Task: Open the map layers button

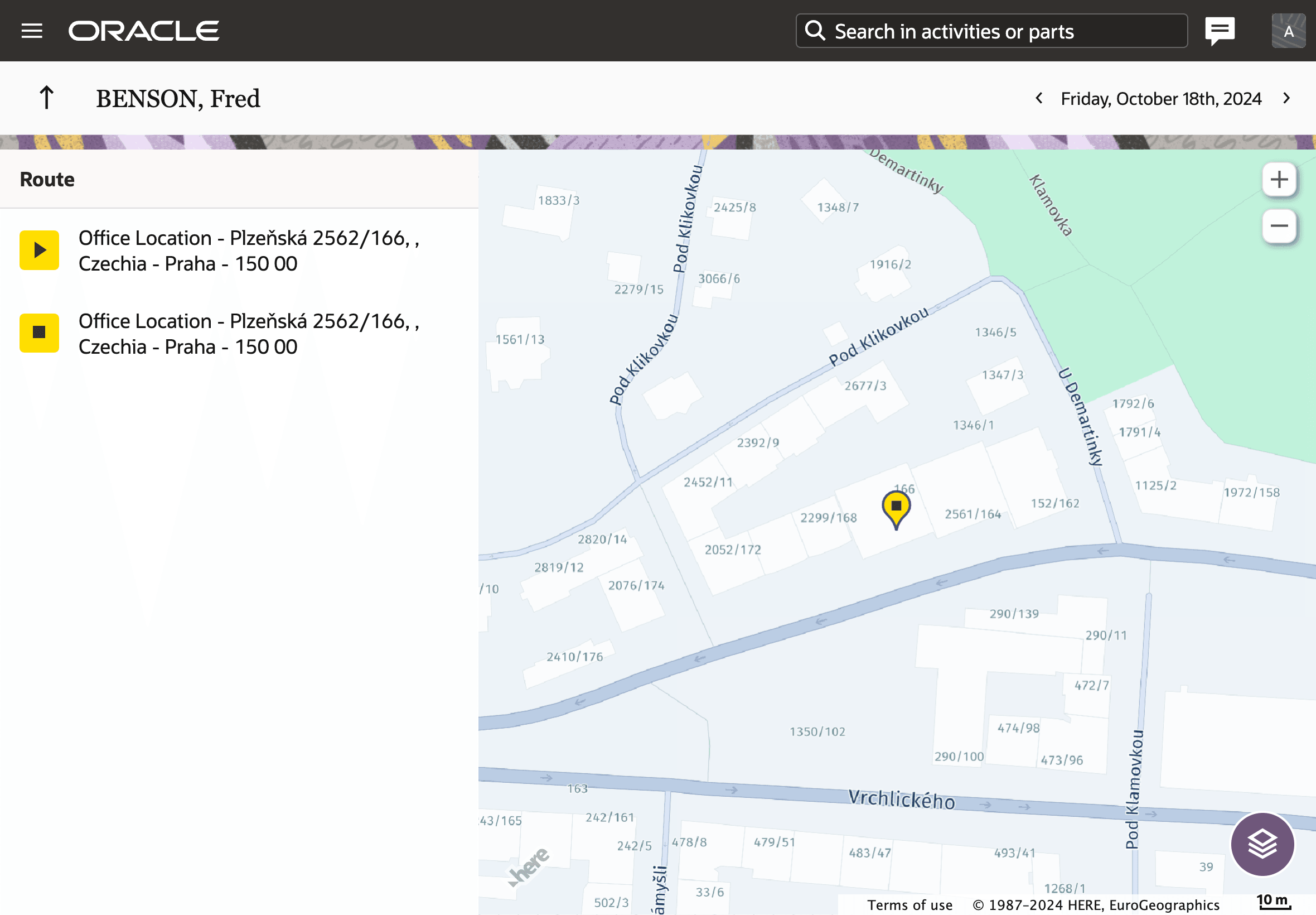Action: (x=1262, y=844)
